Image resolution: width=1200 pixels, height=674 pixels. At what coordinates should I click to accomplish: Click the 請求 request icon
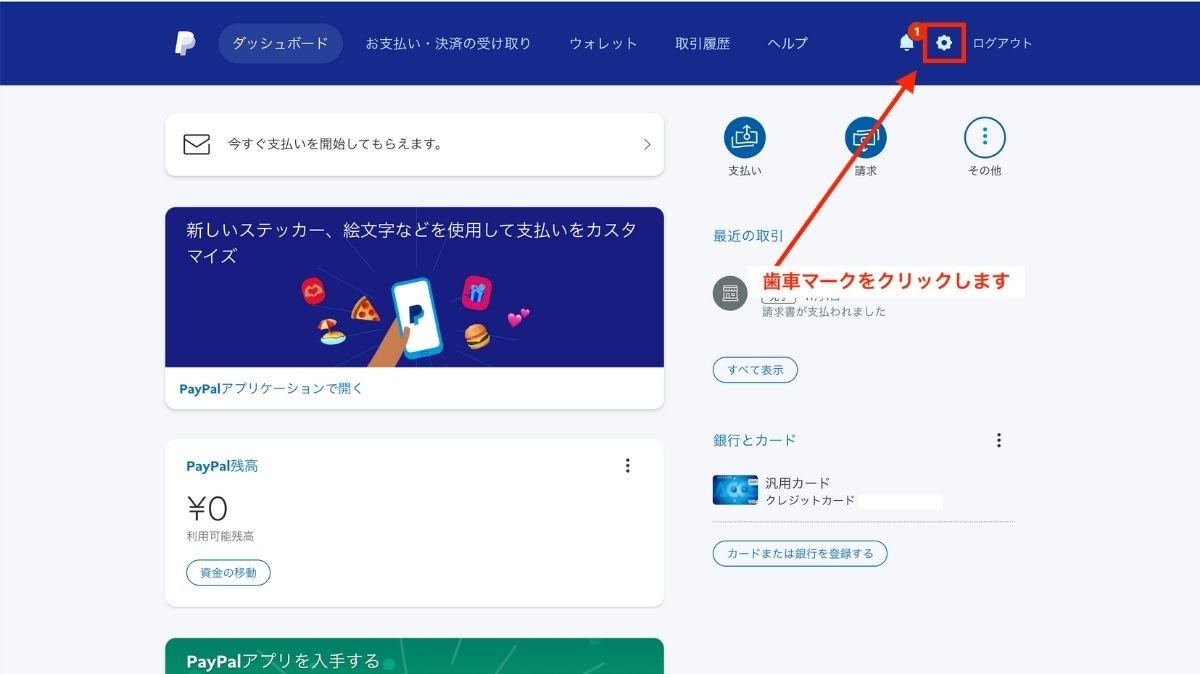(x=866, y=137)
